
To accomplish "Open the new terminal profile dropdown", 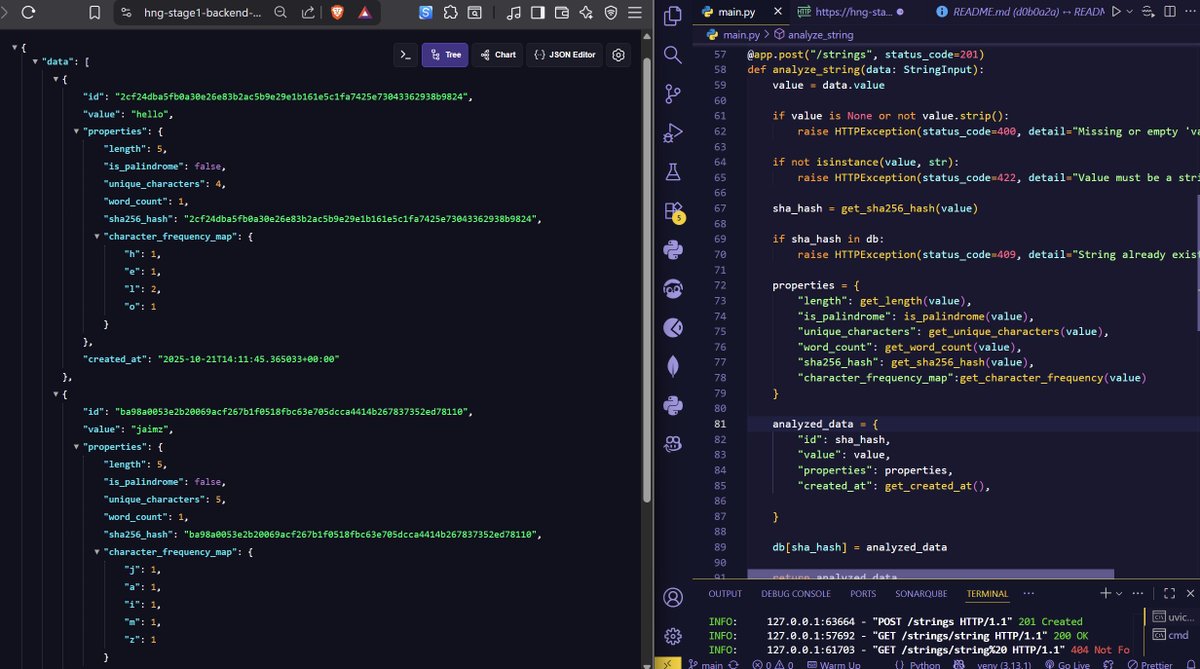I will (x=1119, y=593).
